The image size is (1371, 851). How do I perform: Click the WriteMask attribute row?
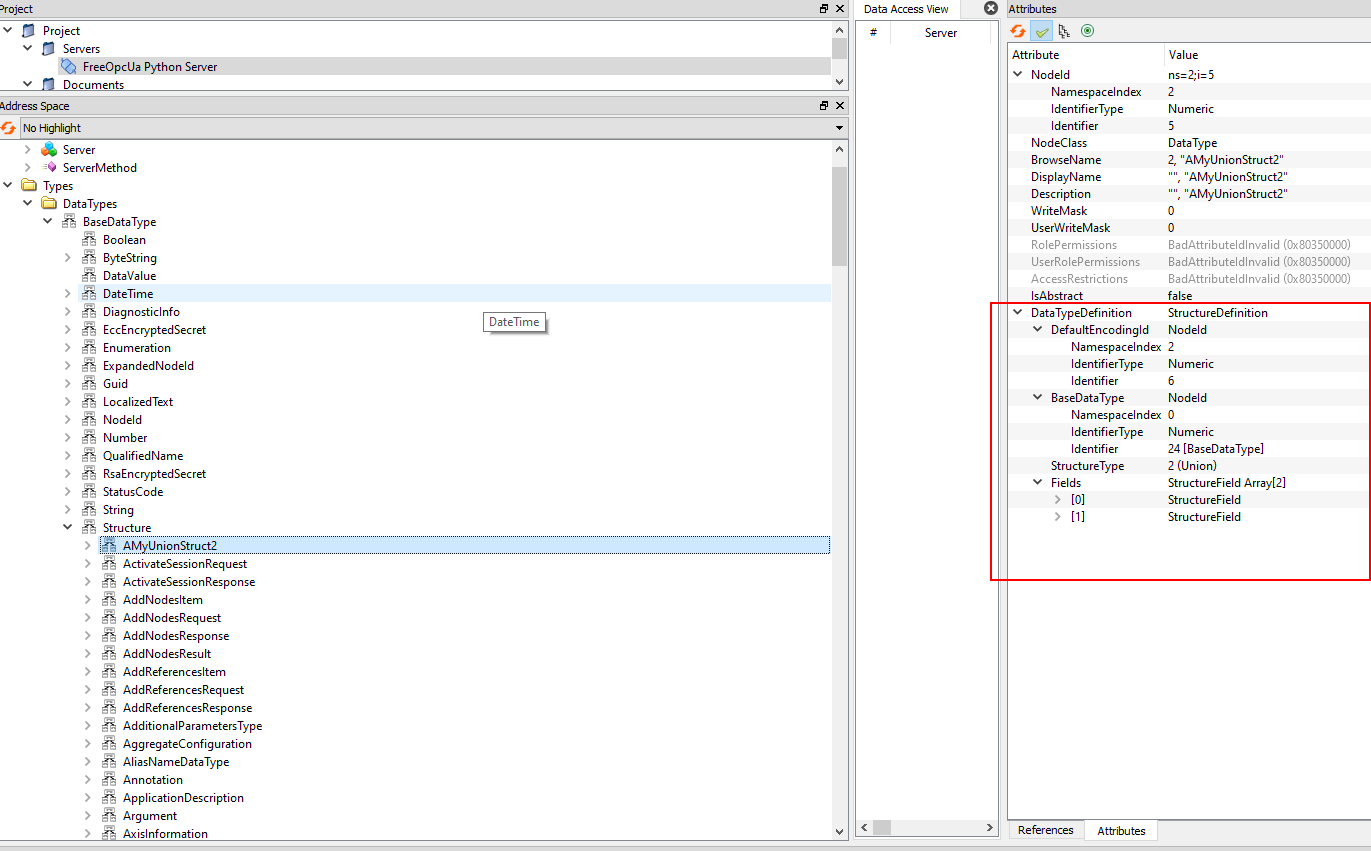(1189, 211)
